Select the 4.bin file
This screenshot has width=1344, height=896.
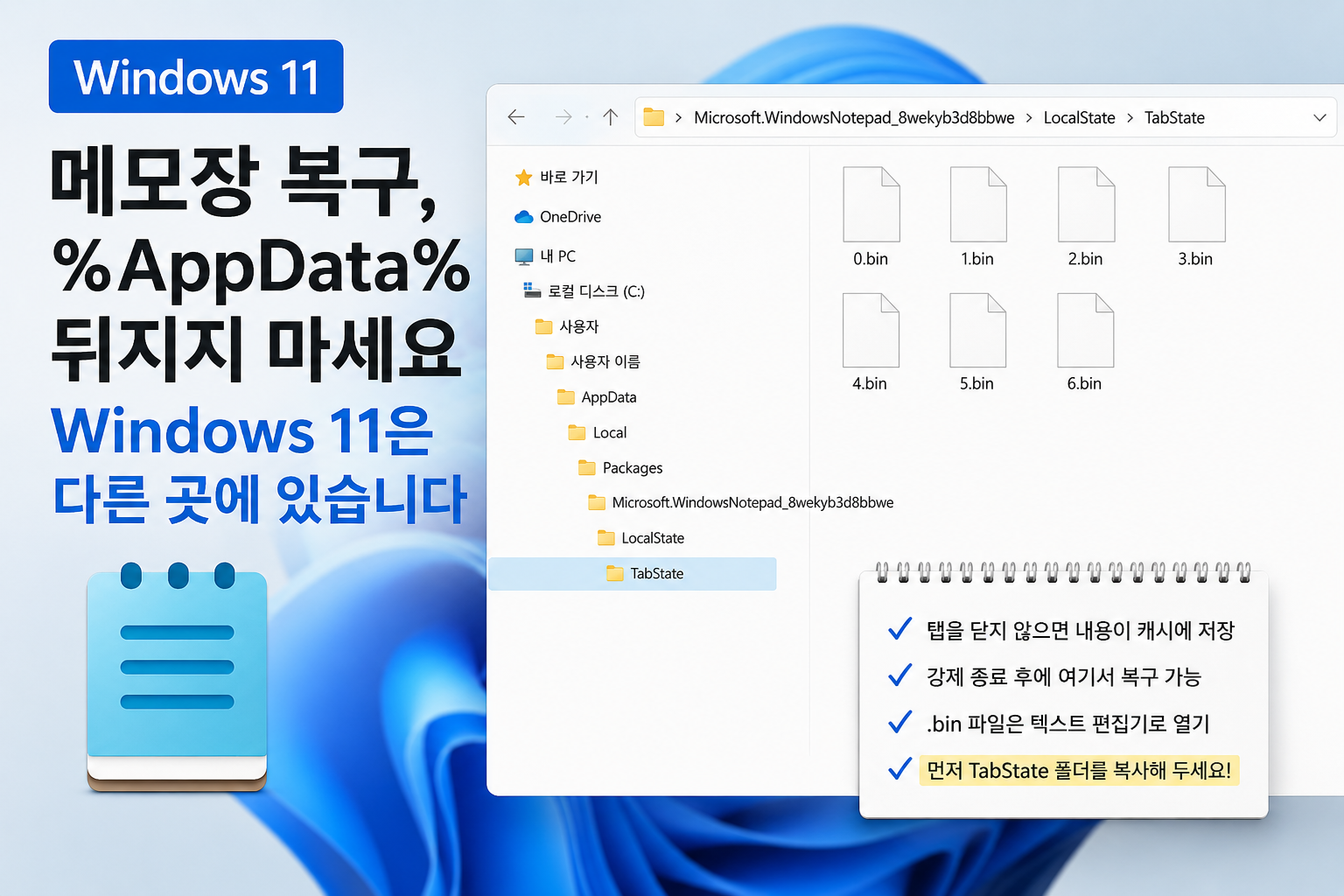[x=870, y=343]
